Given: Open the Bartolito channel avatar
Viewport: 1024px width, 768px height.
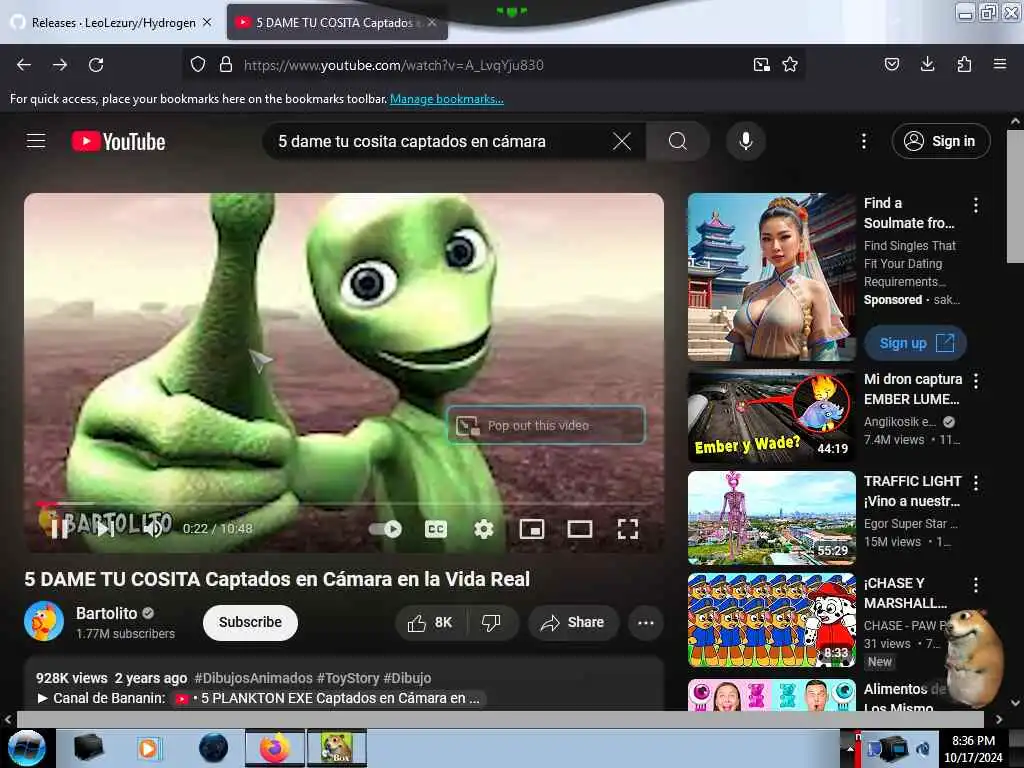Looking at the screenshot, I should click(x=44, y=621).
